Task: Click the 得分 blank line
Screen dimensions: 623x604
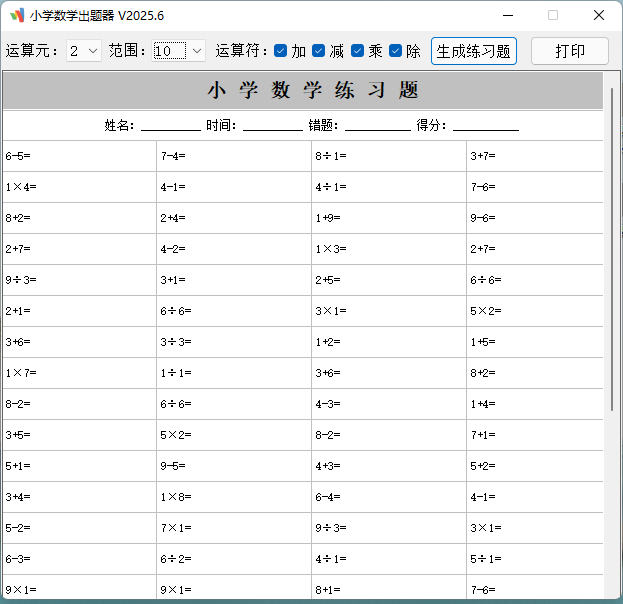Action: 486,130
